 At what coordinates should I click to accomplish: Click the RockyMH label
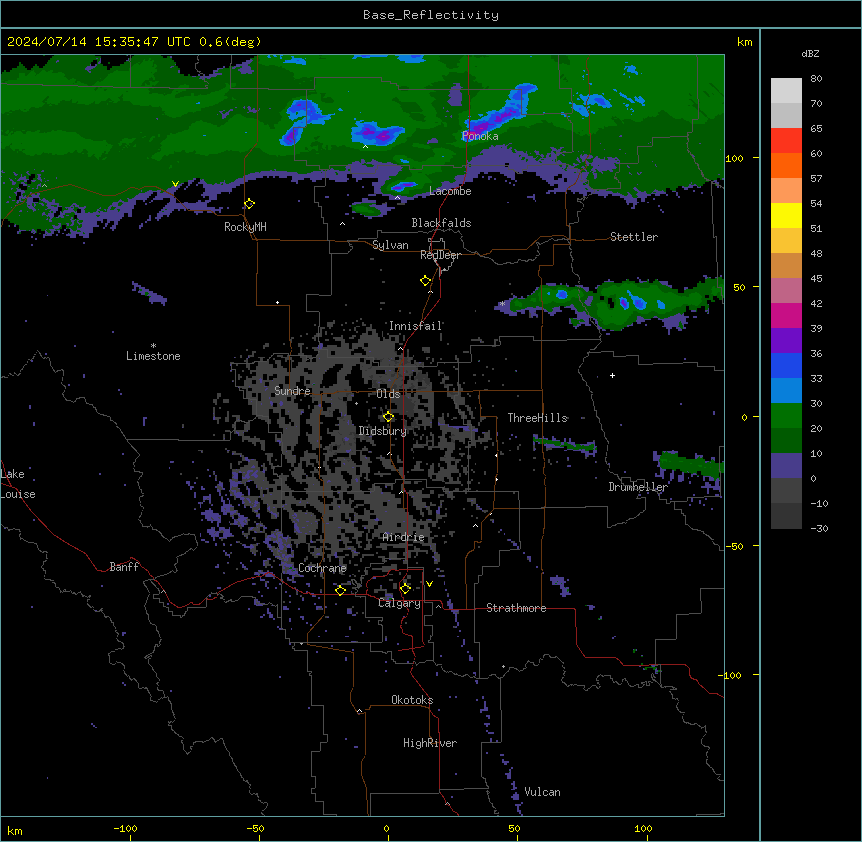pos(245,227)
